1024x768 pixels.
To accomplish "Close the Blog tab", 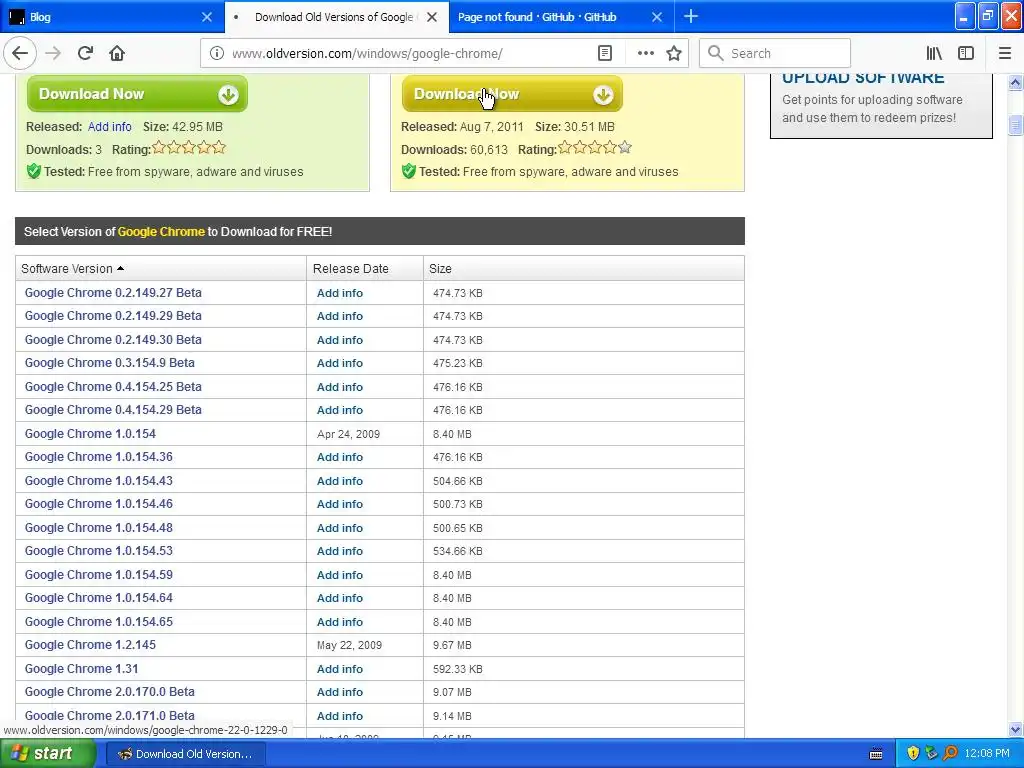I will (x=207, y=17).
